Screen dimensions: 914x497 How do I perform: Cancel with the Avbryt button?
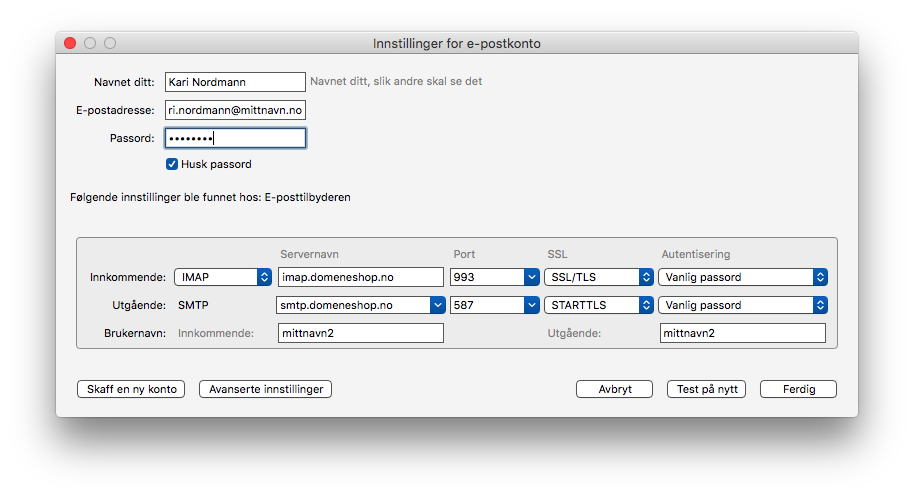[614, 389]
